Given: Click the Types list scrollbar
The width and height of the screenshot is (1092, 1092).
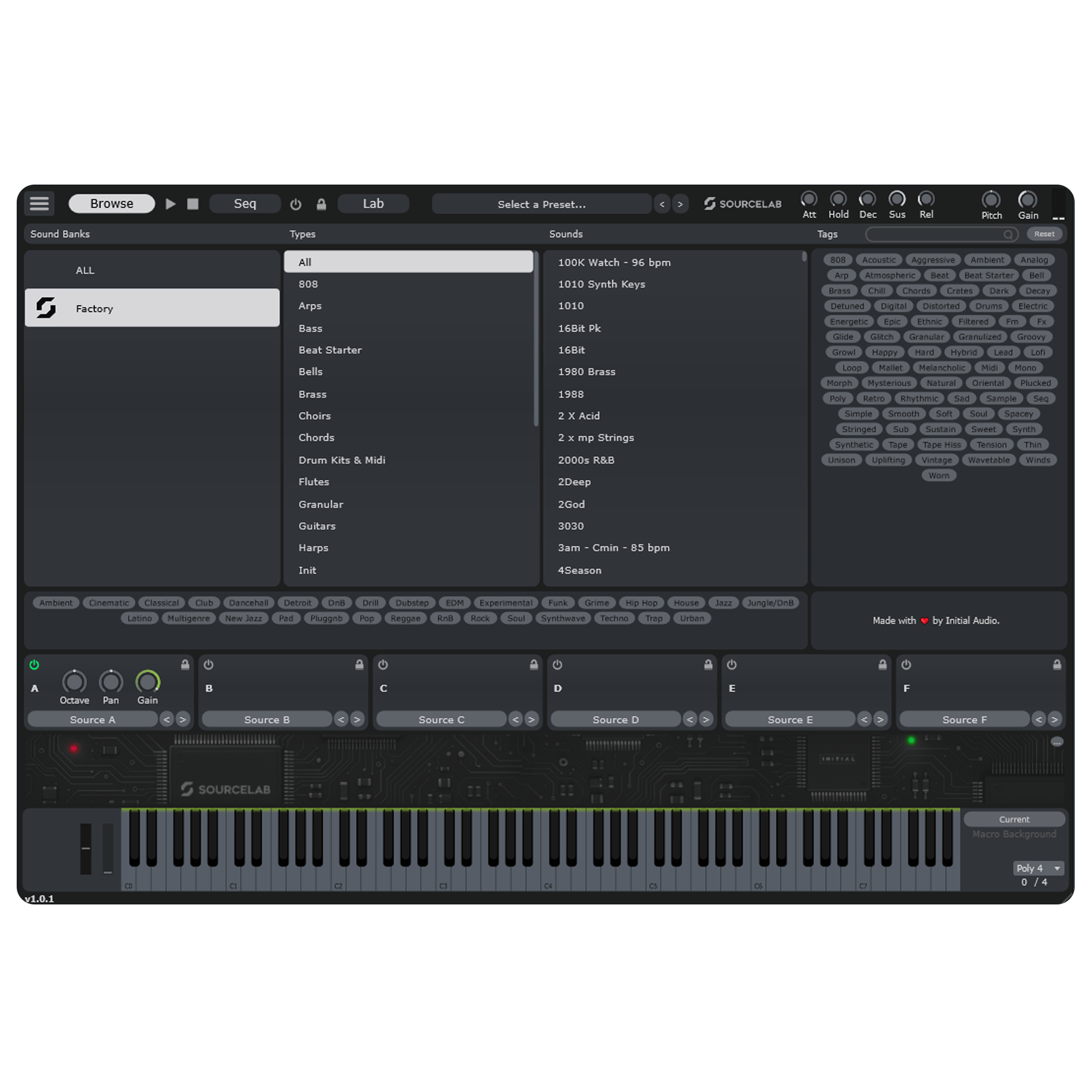Looking at the screenshot, I should point(536,338).
